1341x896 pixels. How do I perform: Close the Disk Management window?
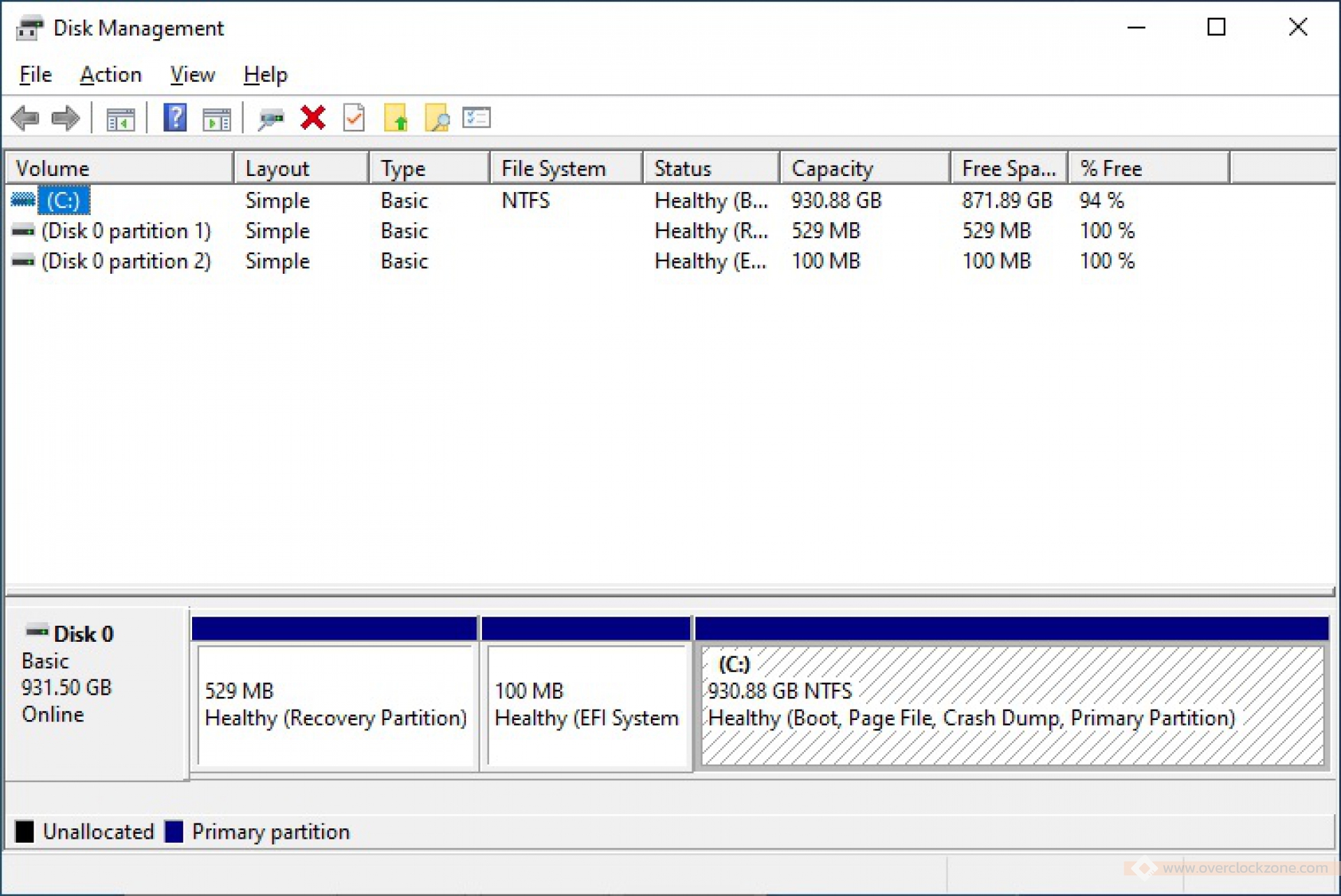click(x=1298, y=27)
